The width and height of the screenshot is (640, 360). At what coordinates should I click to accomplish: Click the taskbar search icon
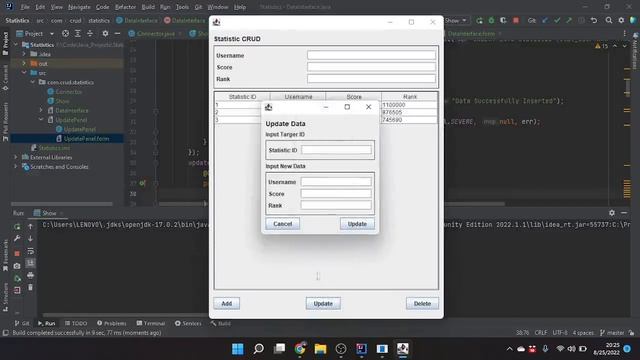(x=258, y=349)
